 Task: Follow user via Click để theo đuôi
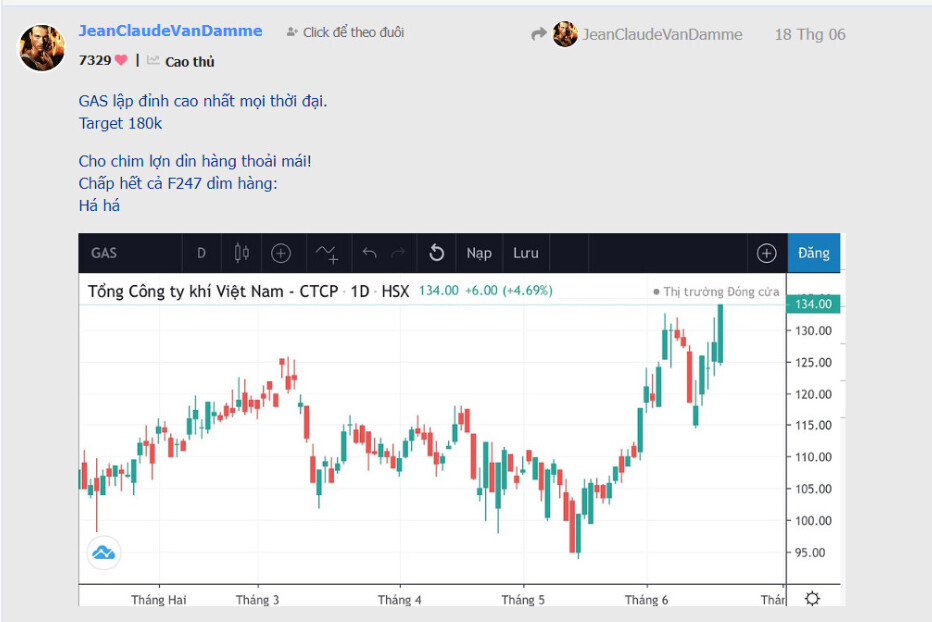(345, 32)
